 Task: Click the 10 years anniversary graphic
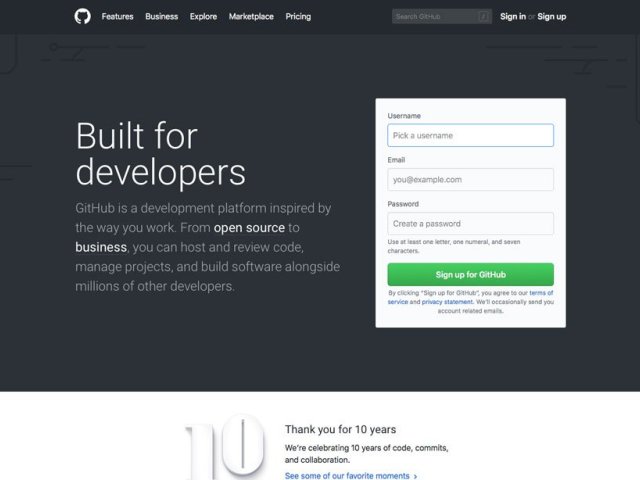(224, 447)
